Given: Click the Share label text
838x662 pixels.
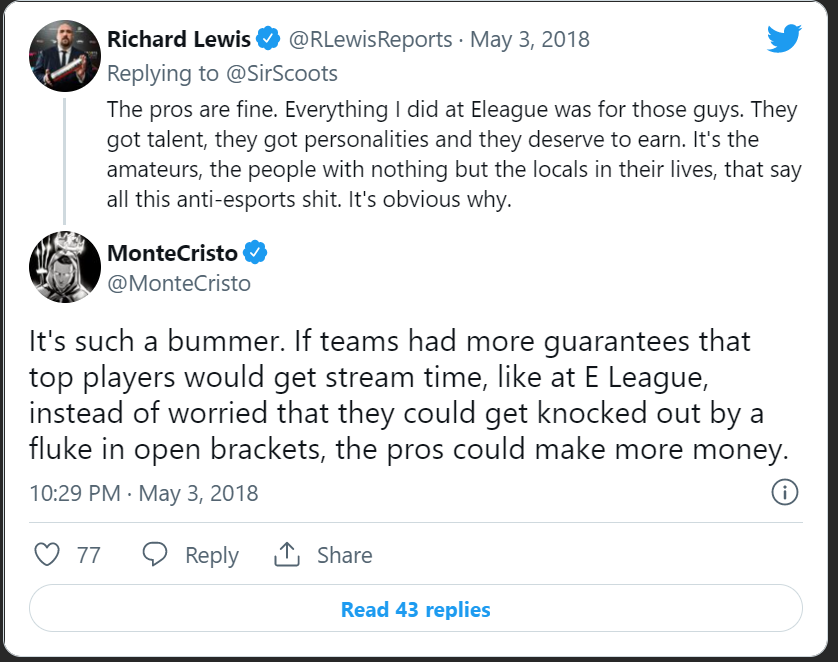Looking at the screenshot, I should (x=345, y=555).
